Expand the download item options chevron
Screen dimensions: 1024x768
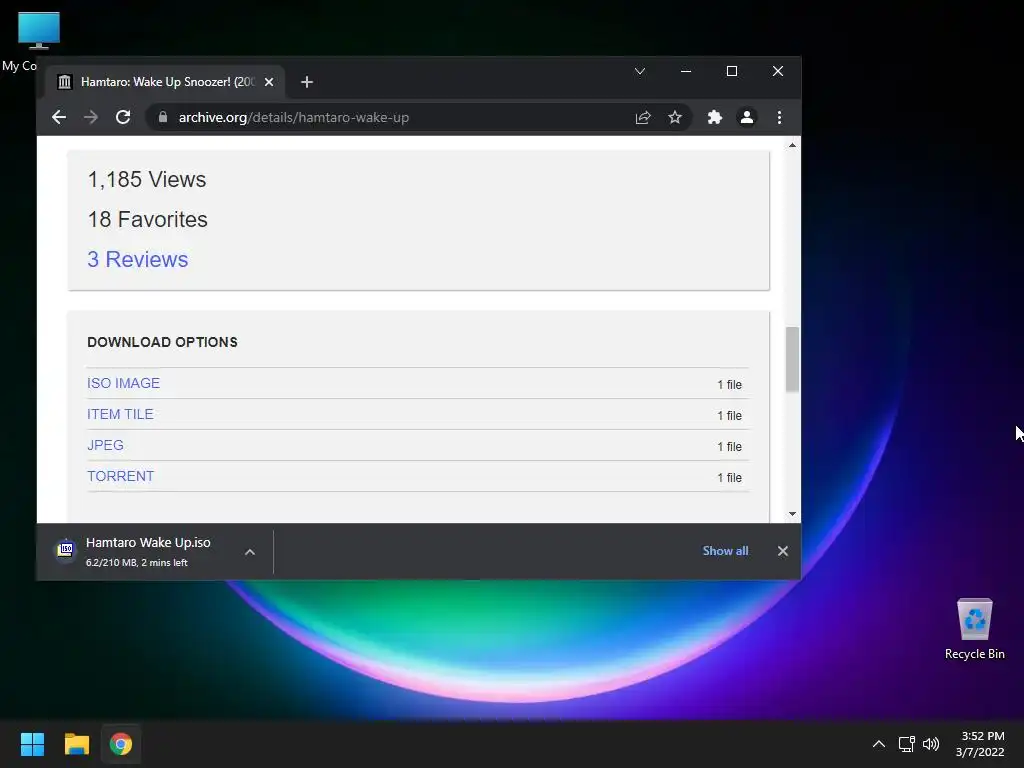(x=249, y=552)
